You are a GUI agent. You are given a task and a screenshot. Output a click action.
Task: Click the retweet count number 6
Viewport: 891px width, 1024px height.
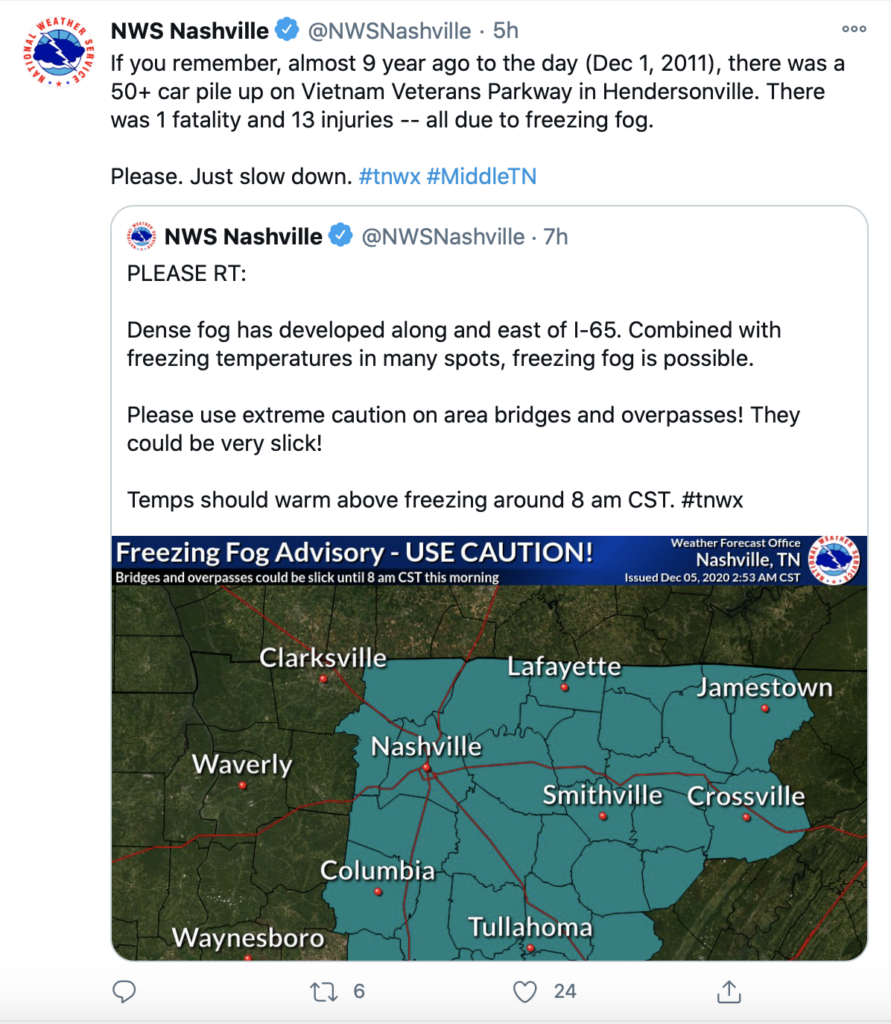tap(359, 991)
